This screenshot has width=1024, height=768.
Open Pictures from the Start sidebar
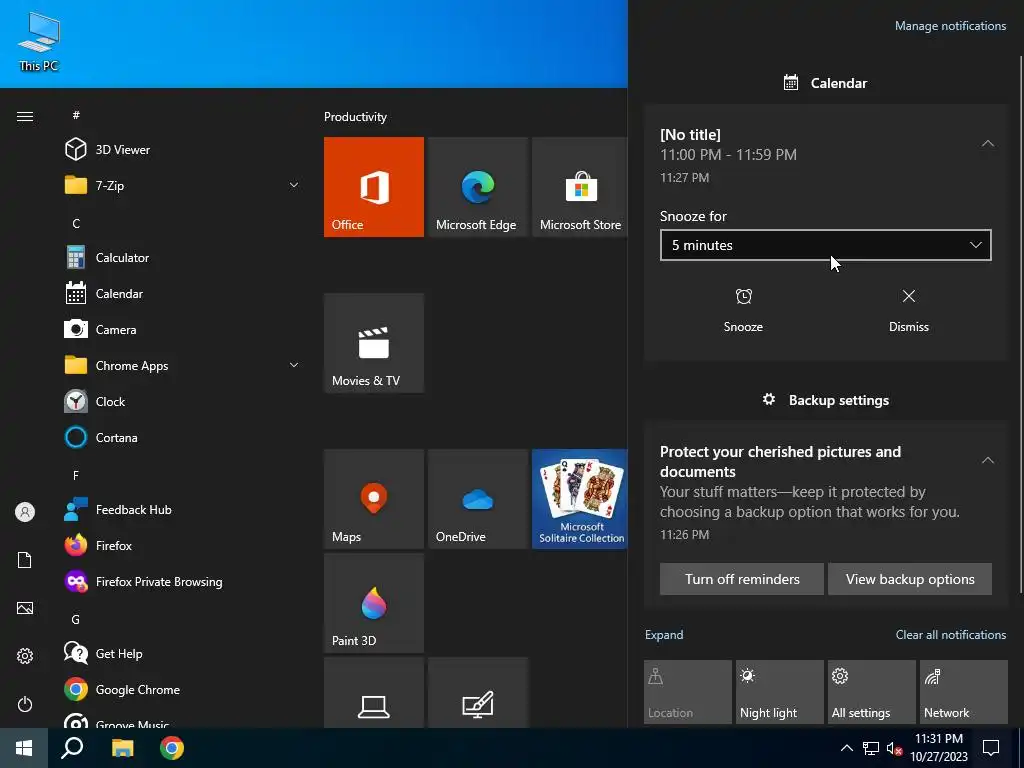25,608
